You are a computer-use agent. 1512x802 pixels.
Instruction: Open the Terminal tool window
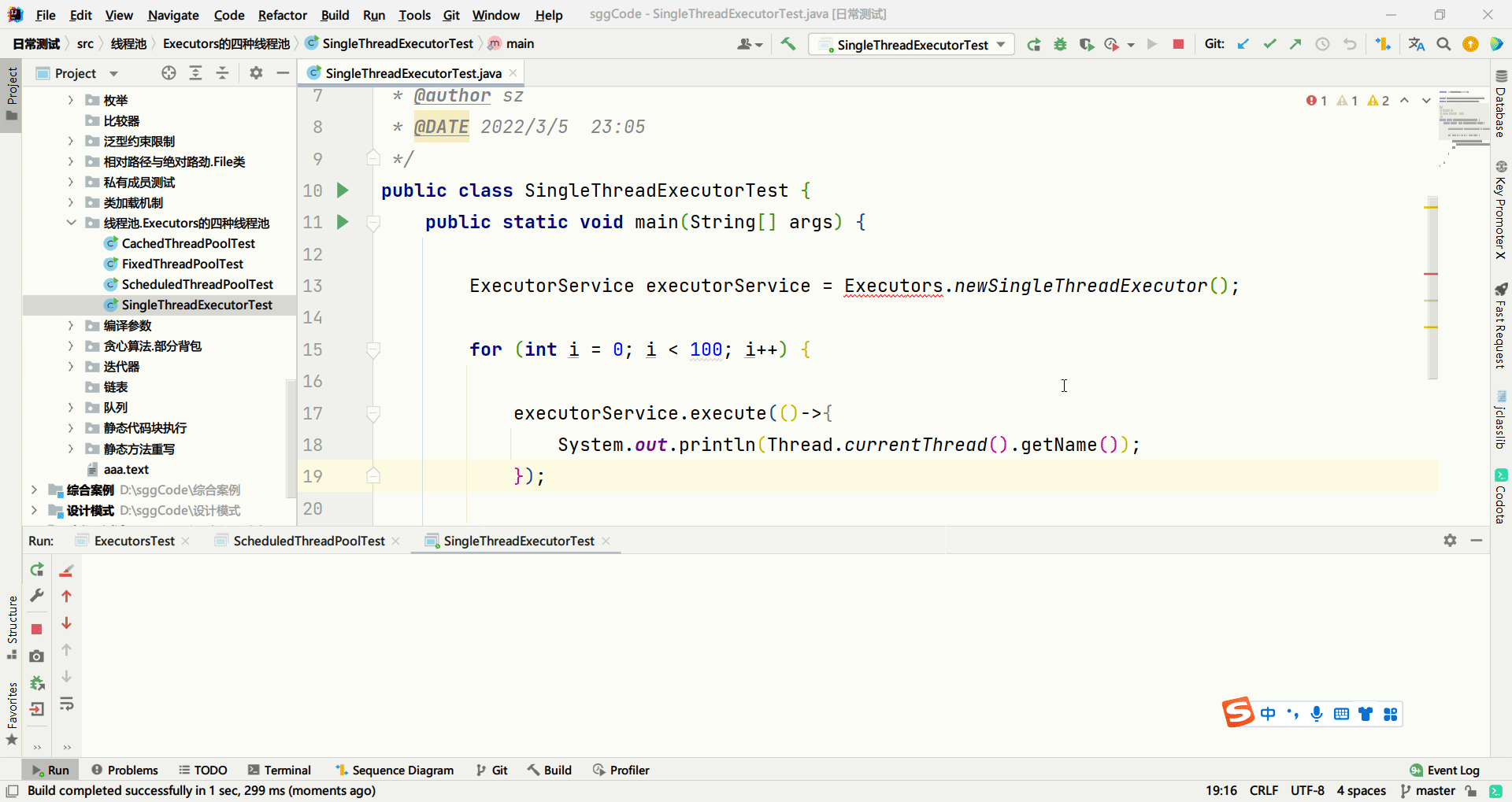(280, 770)
